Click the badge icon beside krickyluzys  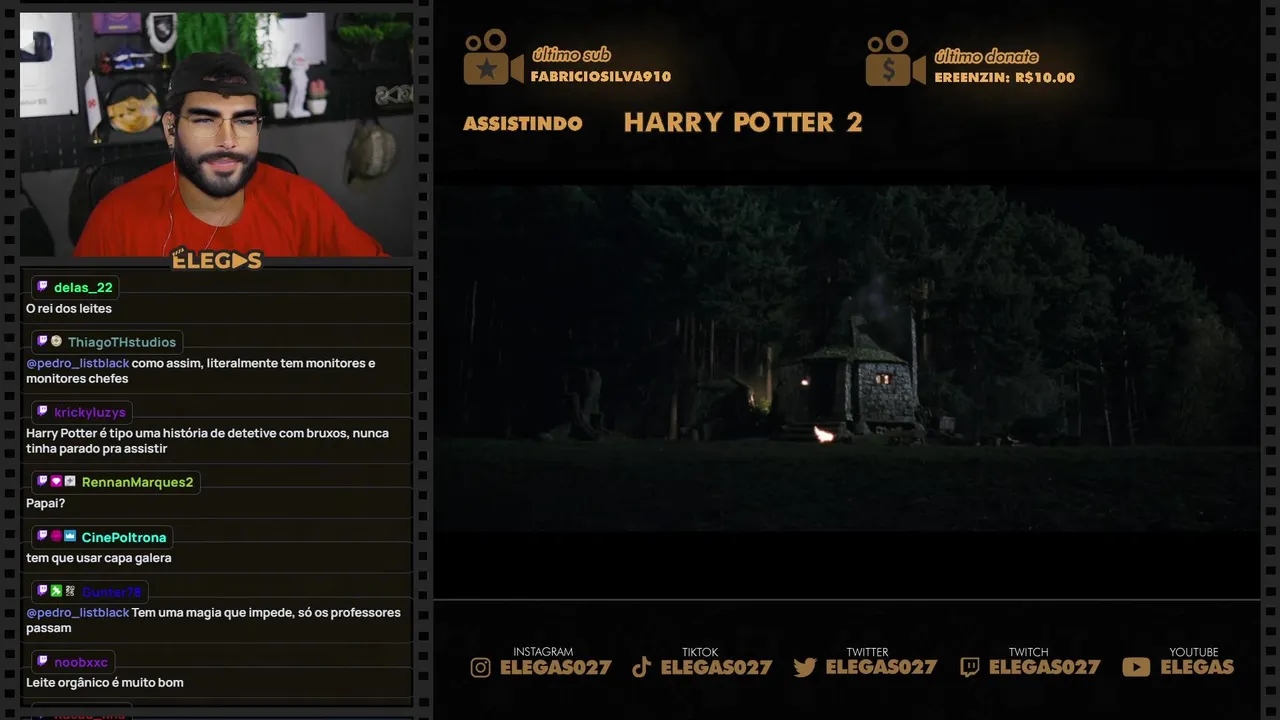pyautogui.click(x=42, y=411)
